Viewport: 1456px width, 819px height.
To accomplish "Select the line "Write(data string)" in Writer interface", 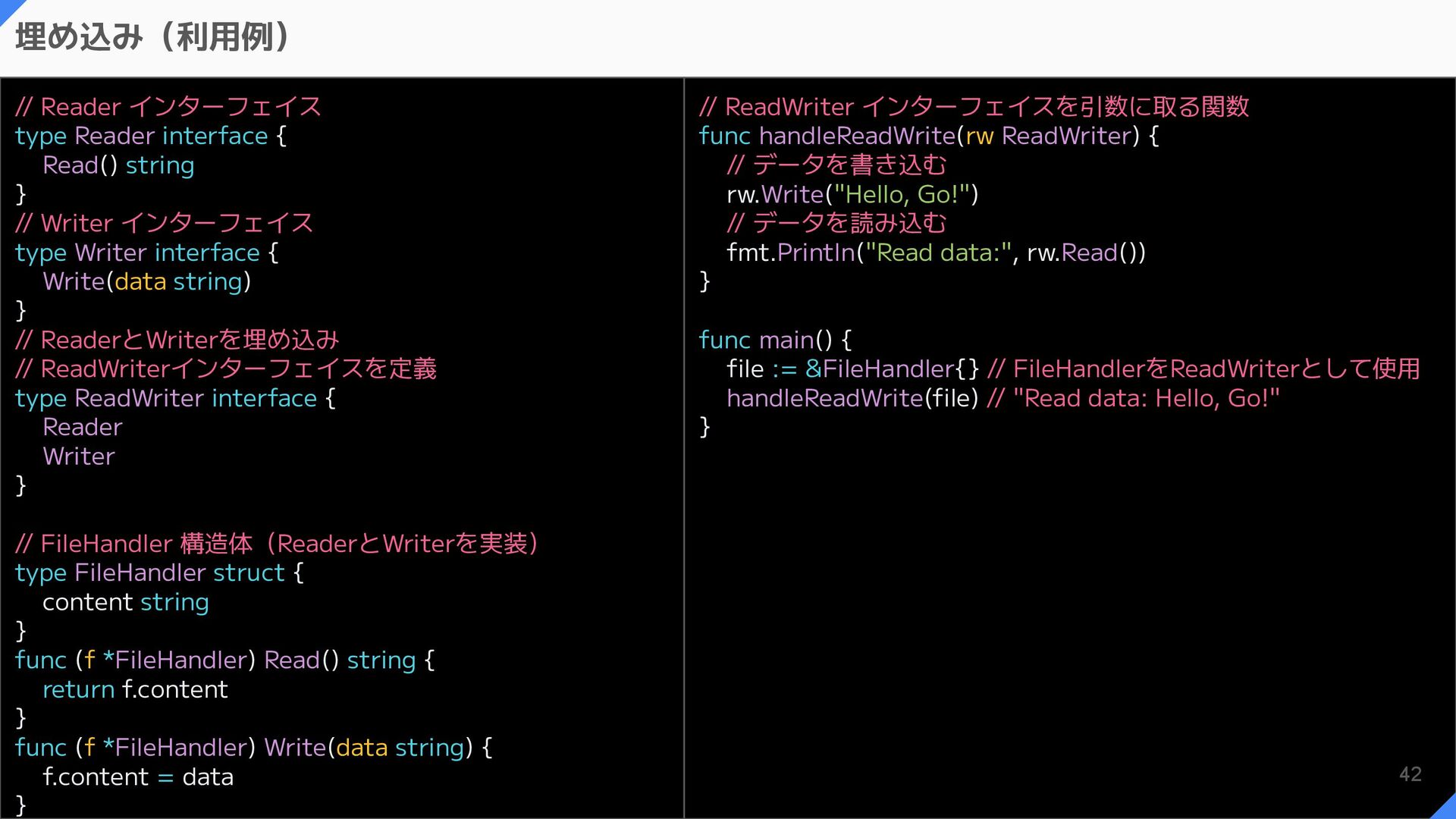I will click(x=146, y=282).
